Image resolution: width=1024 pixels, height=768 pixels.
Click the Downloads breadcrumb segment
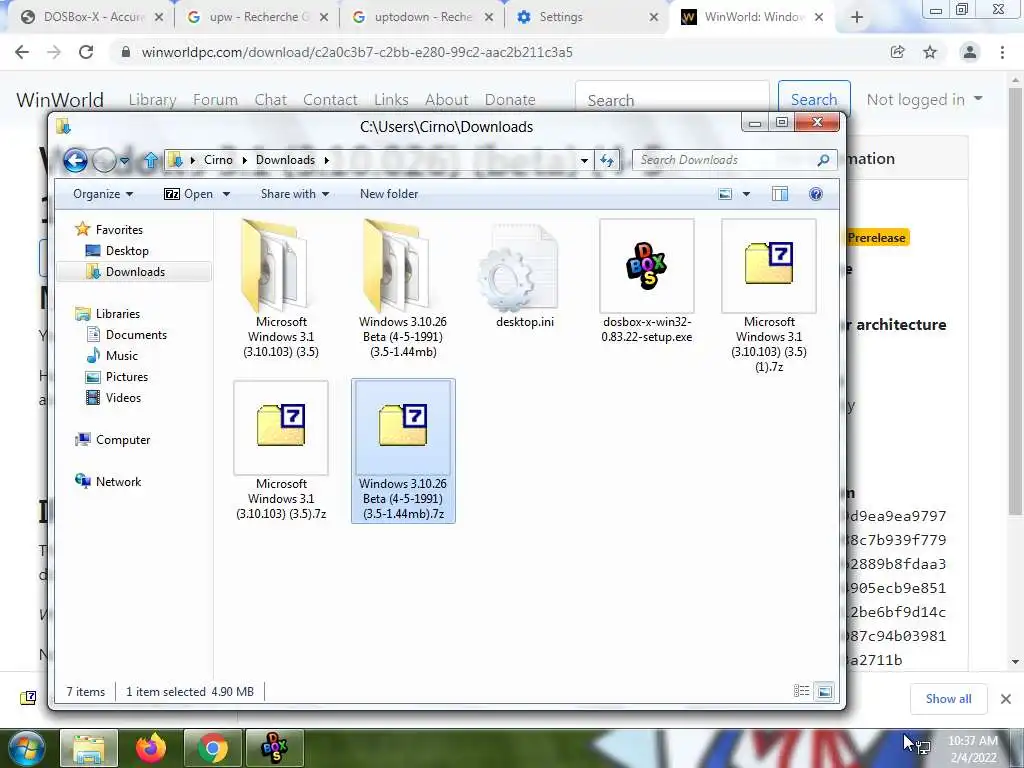click(285, 160)
